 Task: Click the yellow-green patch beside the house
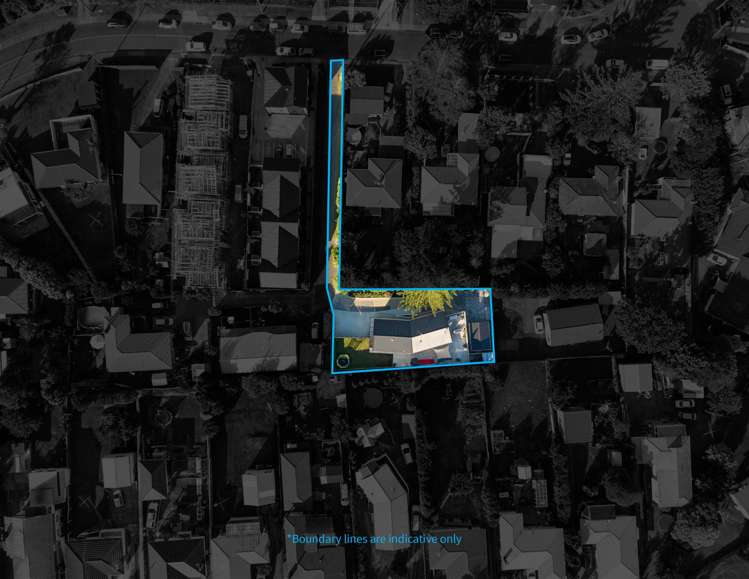point(356,344)
